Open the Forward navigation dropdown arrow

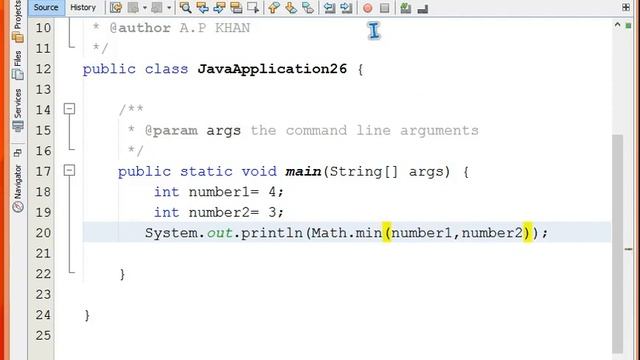click(169, 8)
